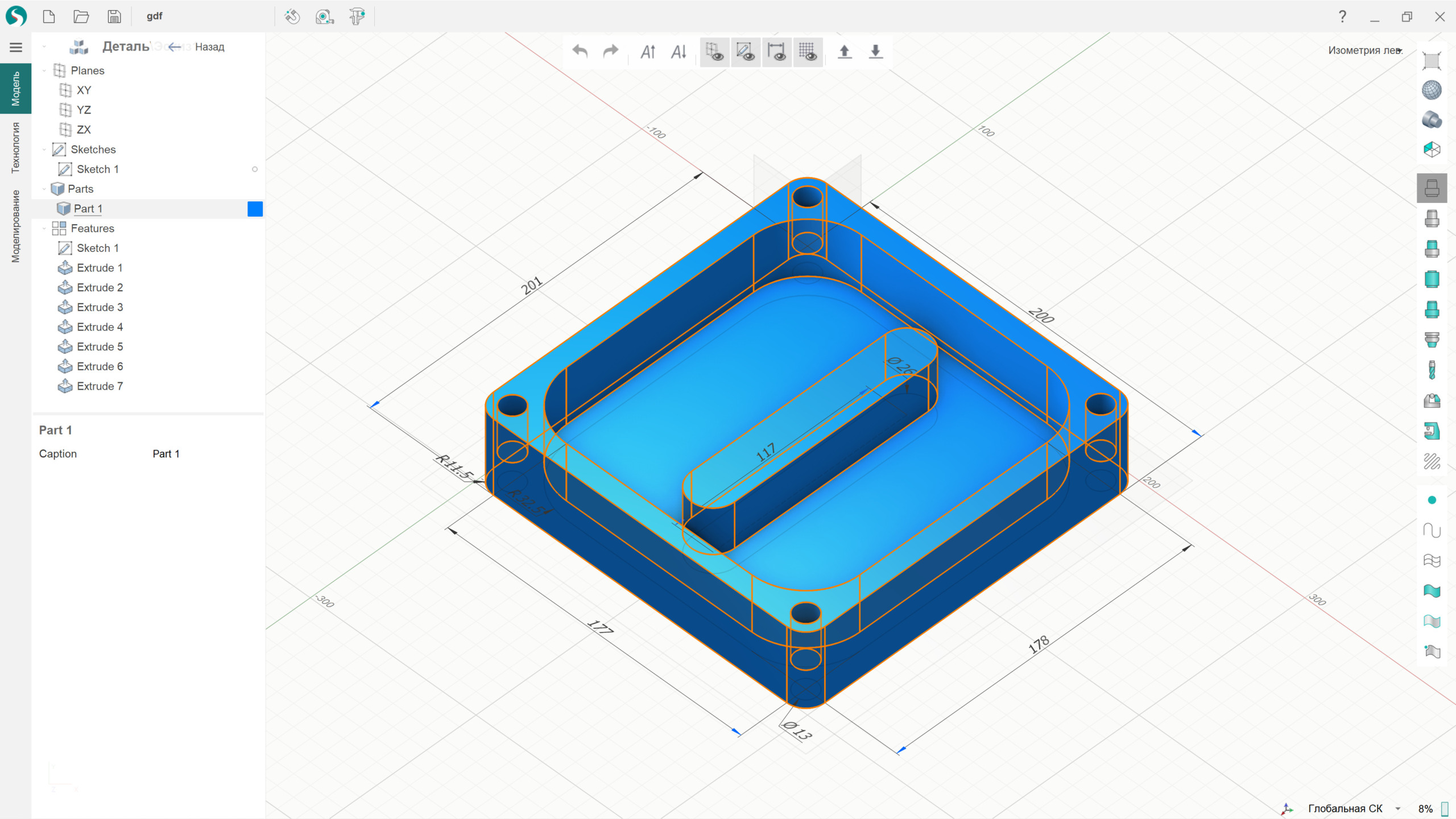Collapse the Features tree group

[x=44, y=229]
